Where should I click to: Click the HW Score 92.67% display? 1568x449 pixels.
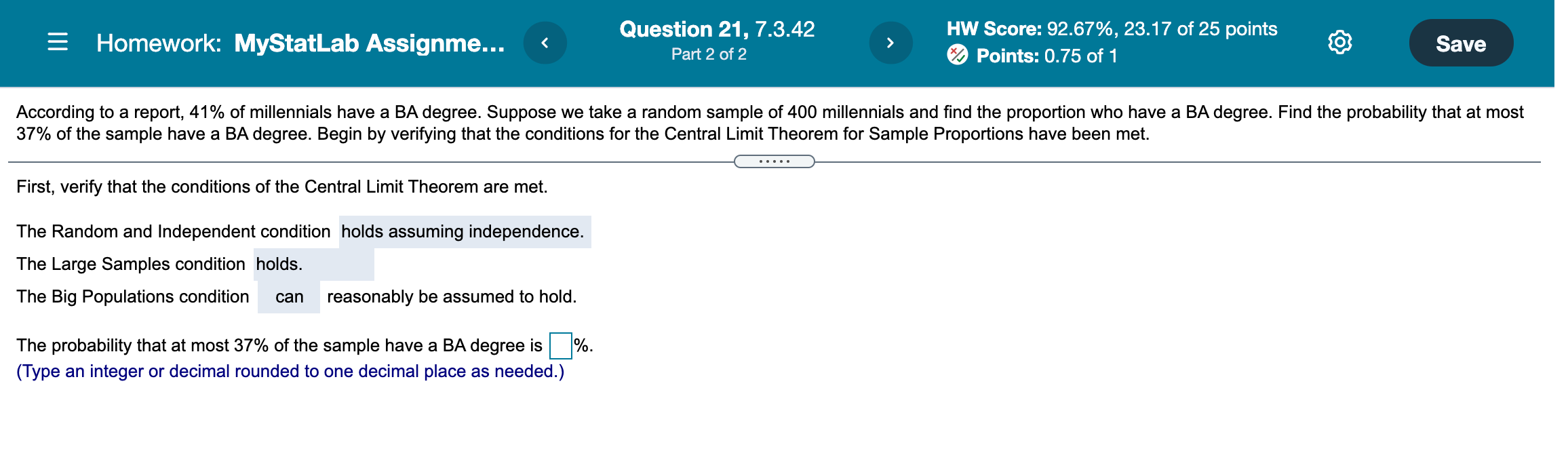[1112, 28]
